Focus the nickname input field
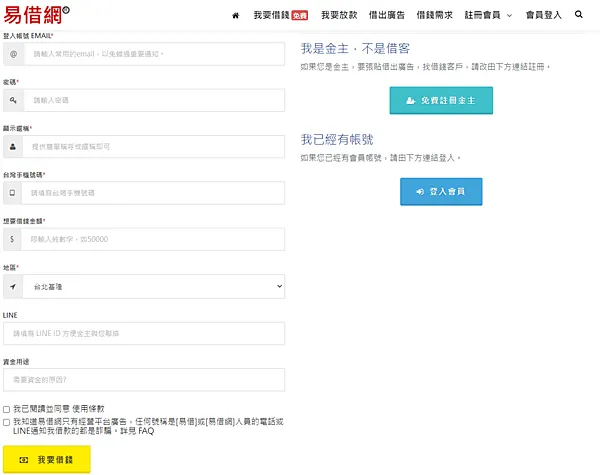 click(x=153, y=147)
